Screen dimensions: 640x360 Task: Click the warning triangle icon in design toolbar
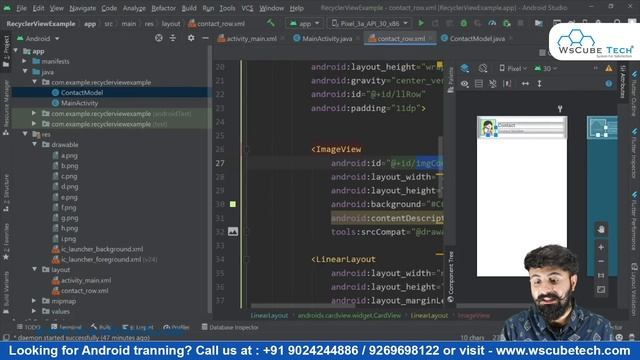tap(609, 68)
